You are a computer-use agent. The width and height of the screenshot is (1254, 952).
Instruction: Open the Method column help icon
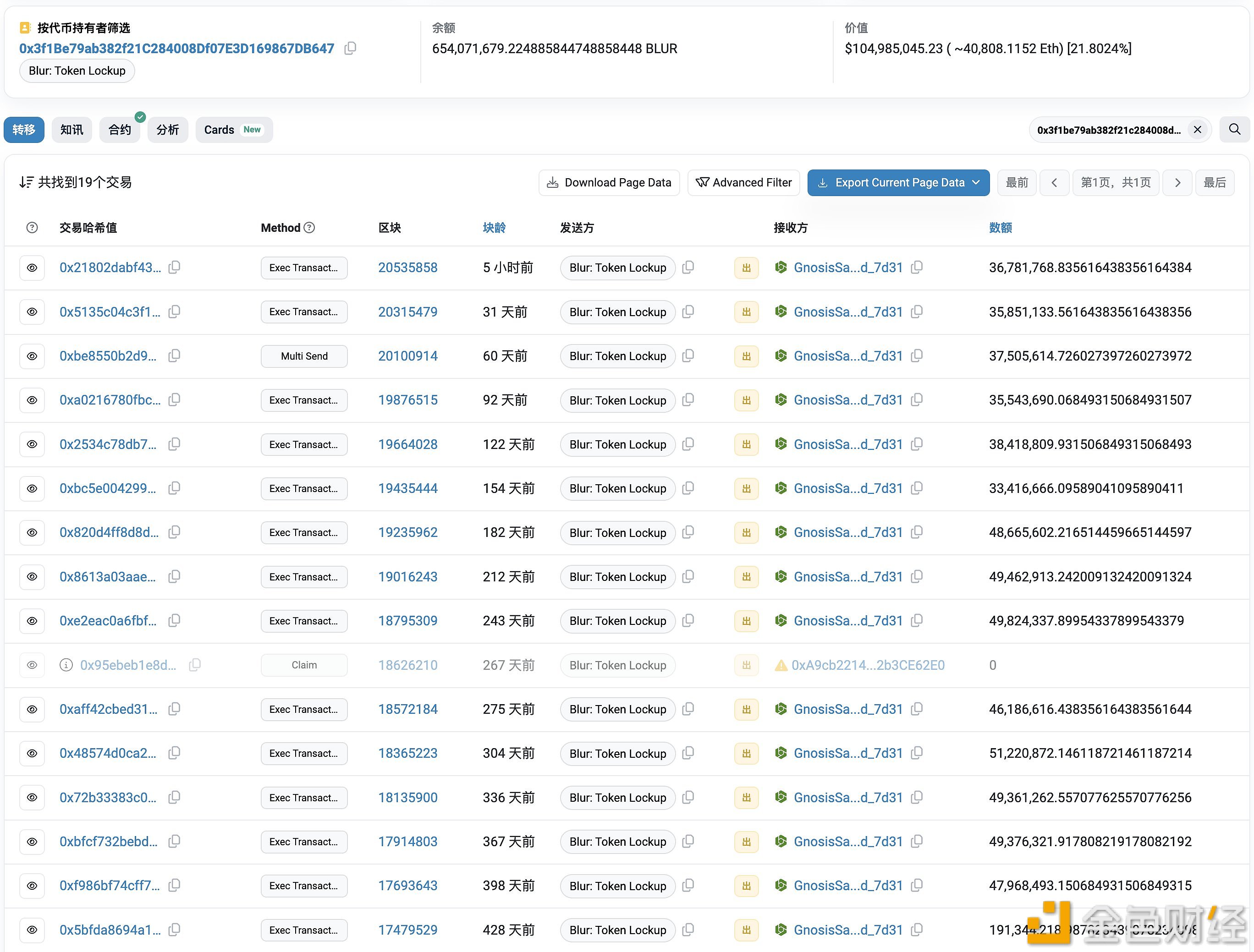pyautogui.click(x=309, y=228)
